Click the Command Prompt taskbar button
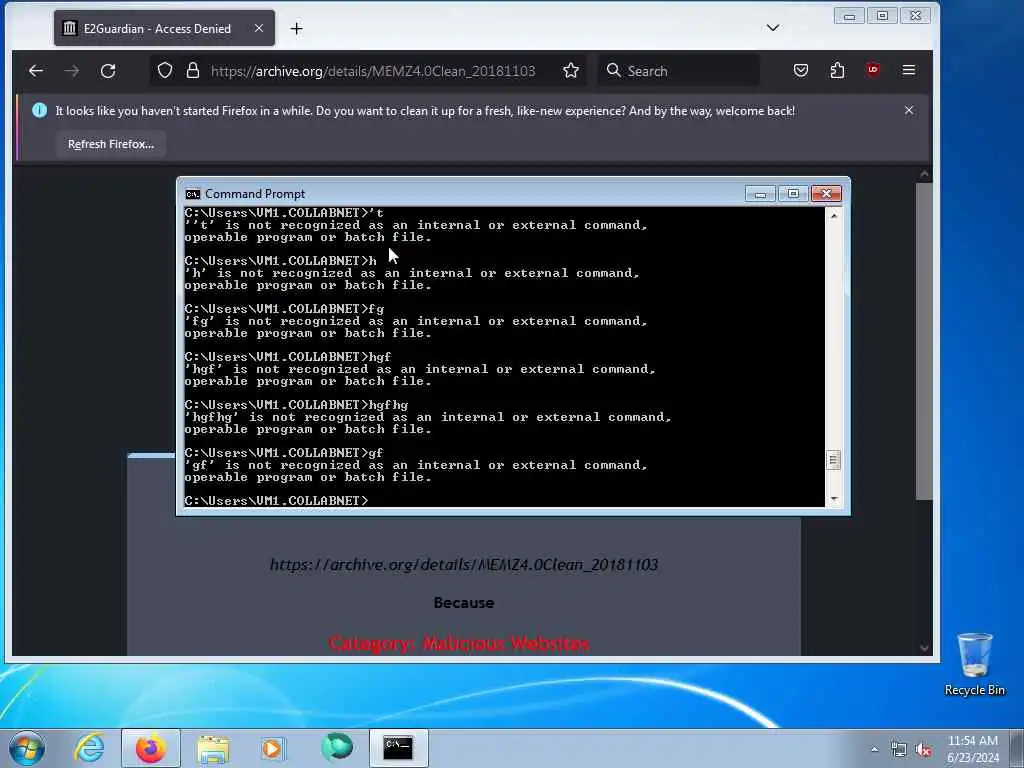The width and height of the screenshot is (1024, 768). point(398,748)
